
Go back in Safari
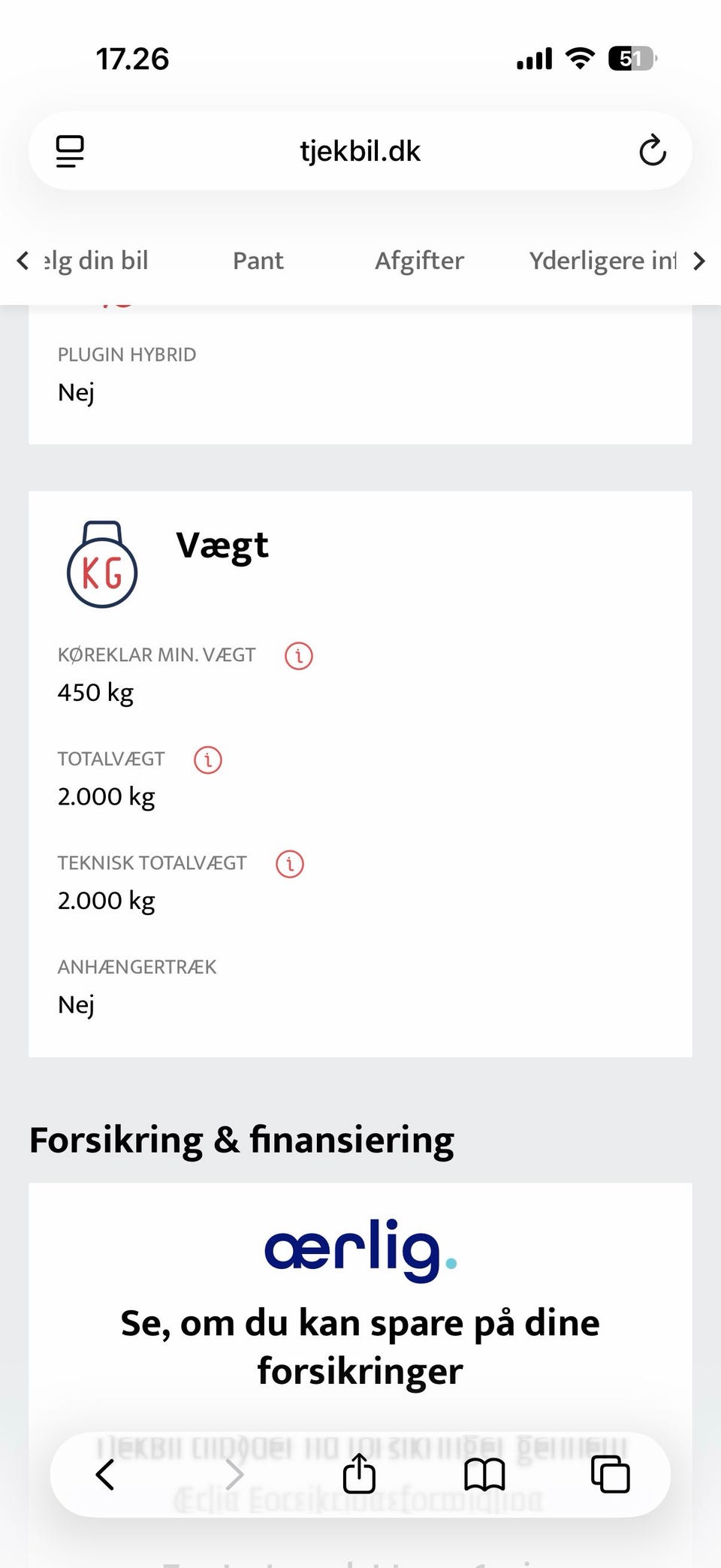105,1474
